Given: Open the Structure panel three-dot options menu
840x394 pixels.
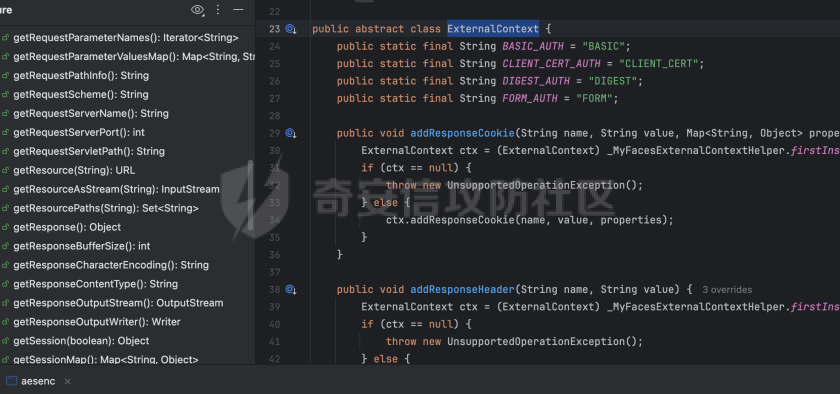Looking at the screenshot, I should [218, 10].
